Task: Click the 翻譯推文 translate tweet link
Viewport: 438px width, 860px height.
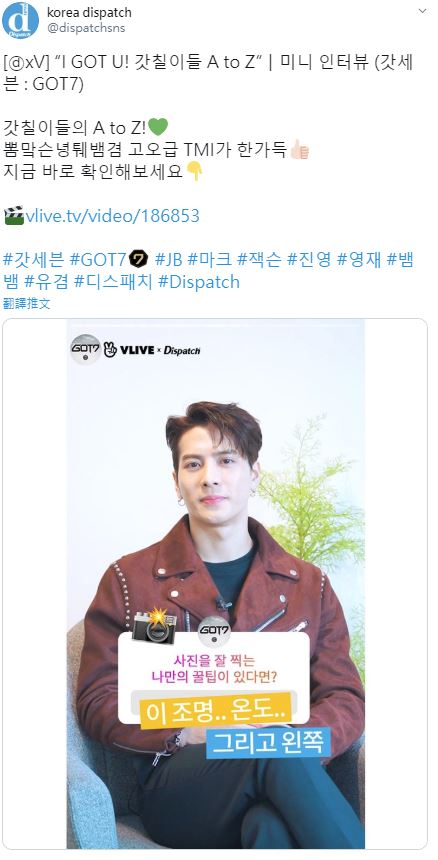Action: coord(26,304)
